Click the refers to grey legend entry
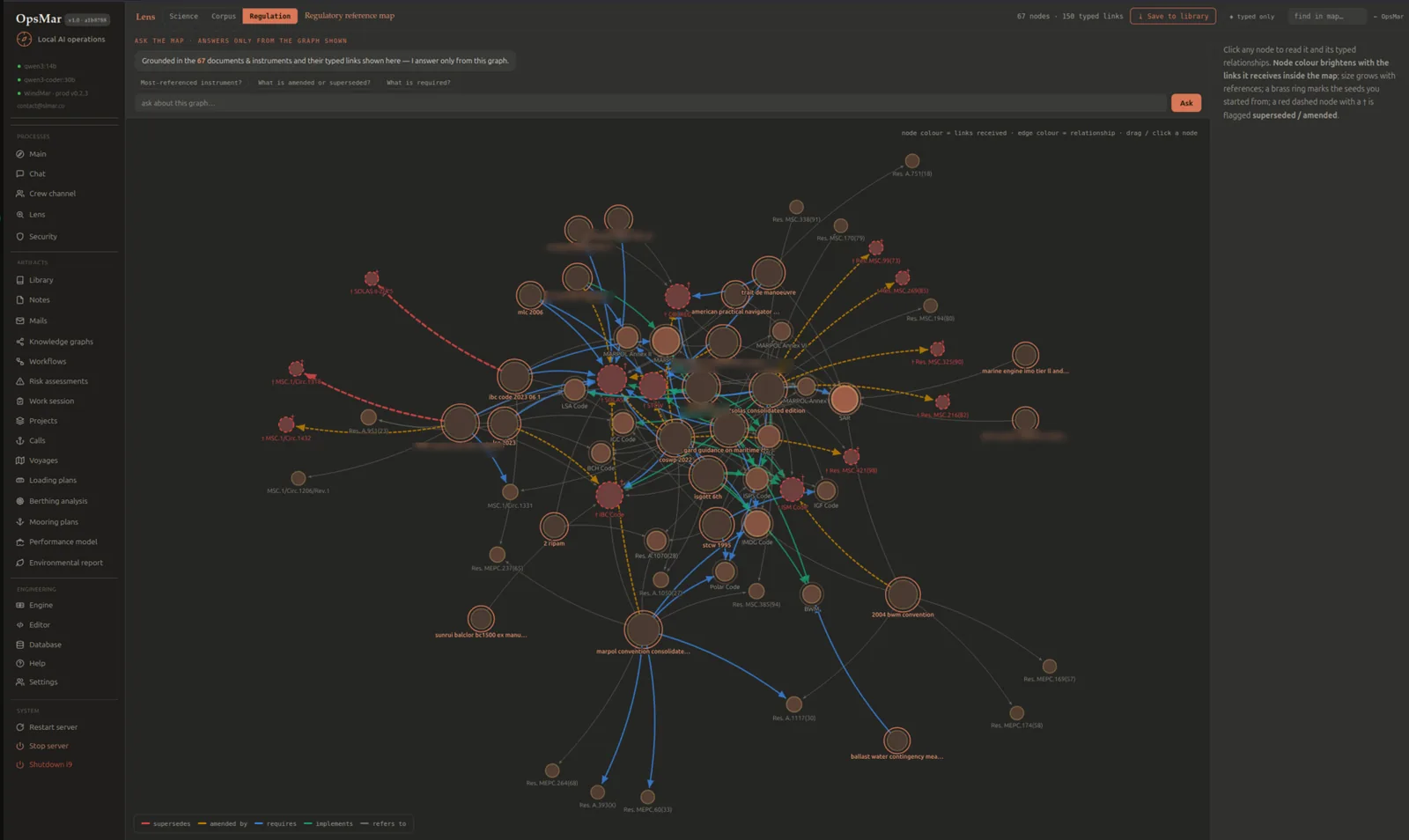1409x840 pixels. click(x=383, y=824)
